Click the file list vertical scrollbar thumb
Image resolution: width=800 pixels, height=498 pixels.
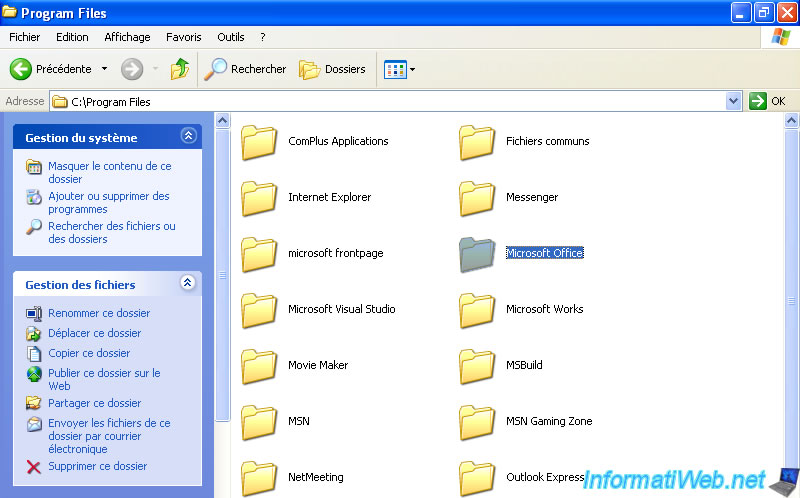[x=791, y=301]
